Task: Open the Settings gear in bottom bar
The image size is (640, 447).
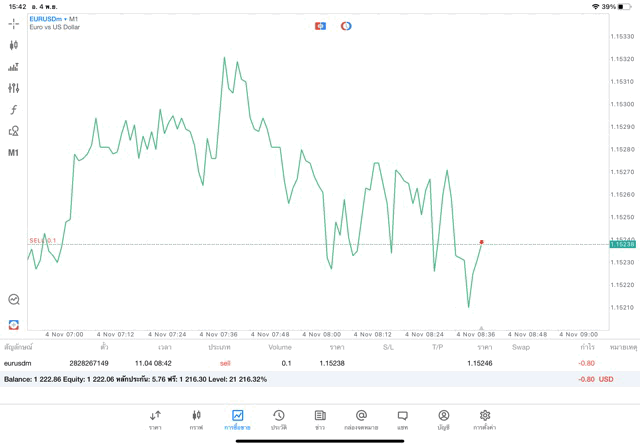Action: tap(485, 419)
